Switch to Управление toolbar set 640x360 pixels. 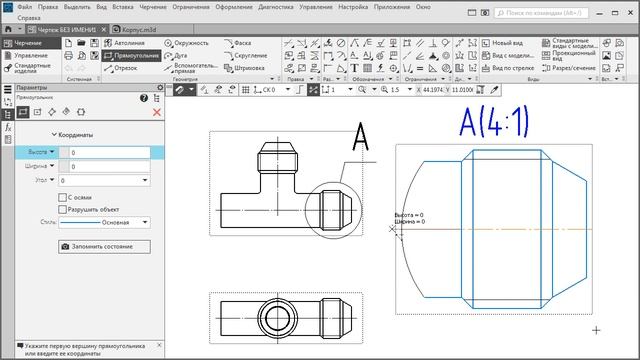[x=31, y=56]
